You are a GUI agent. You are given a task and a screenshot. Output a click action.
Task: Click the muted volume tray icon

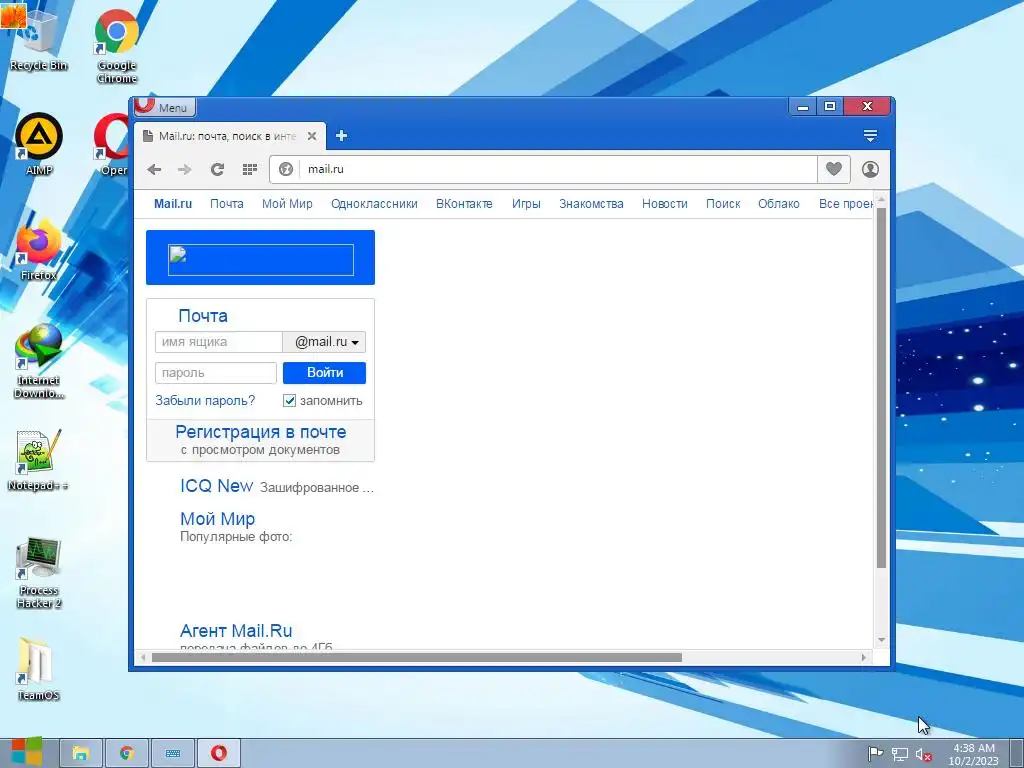coord(923,754)
